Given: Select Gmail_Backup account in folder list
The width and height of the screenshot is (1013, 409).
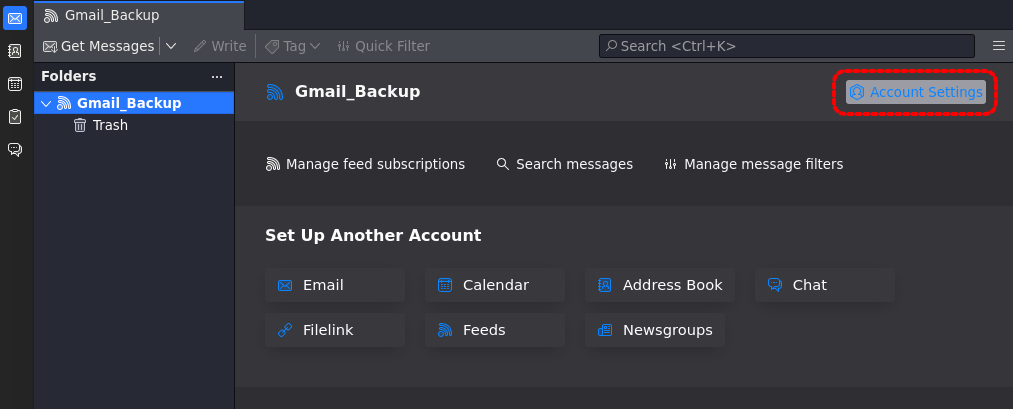Looking at the screenshot, I should point(134,103).
